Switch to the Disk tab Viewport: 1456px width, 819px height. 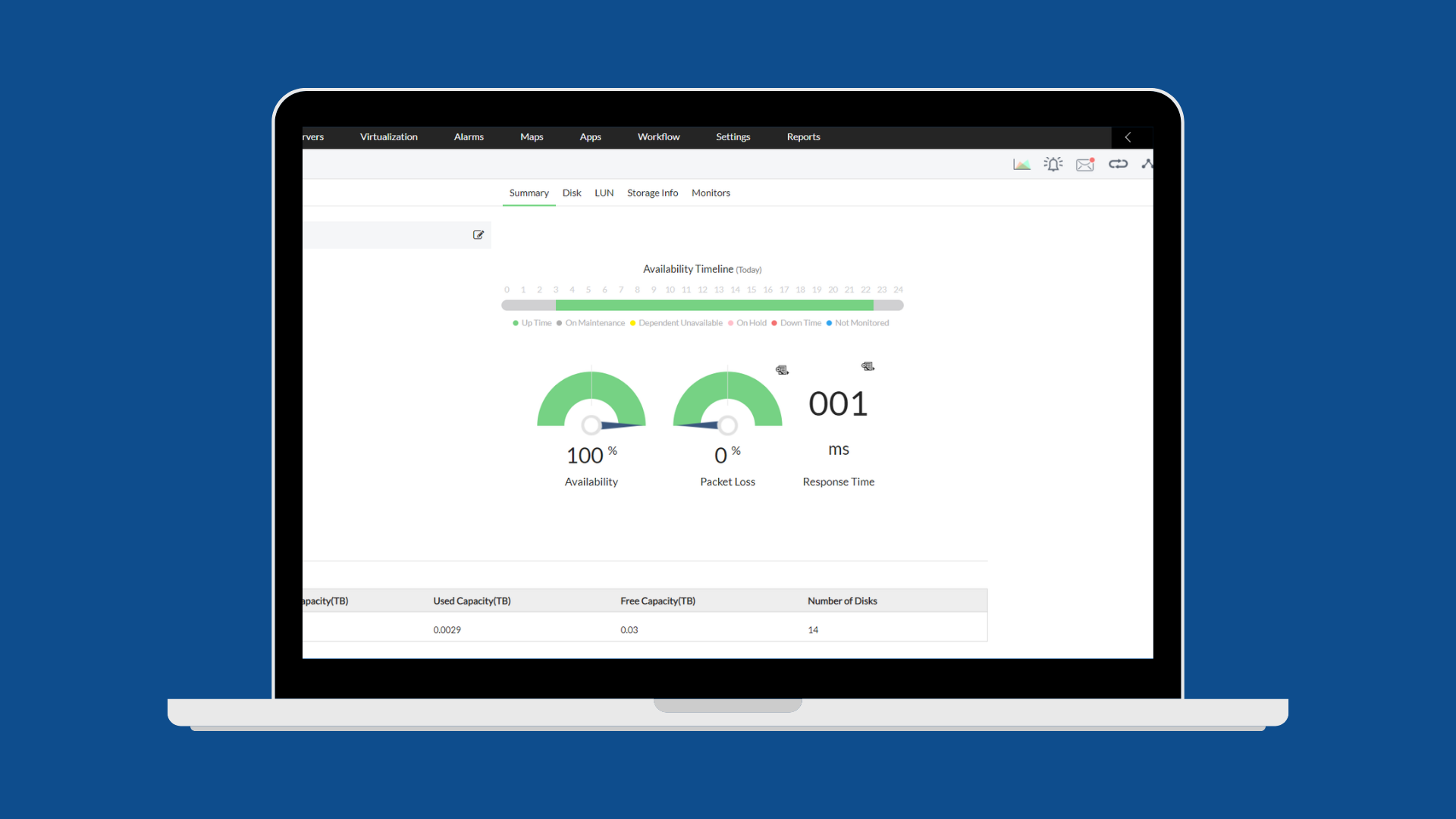click(x=572, y=193)
